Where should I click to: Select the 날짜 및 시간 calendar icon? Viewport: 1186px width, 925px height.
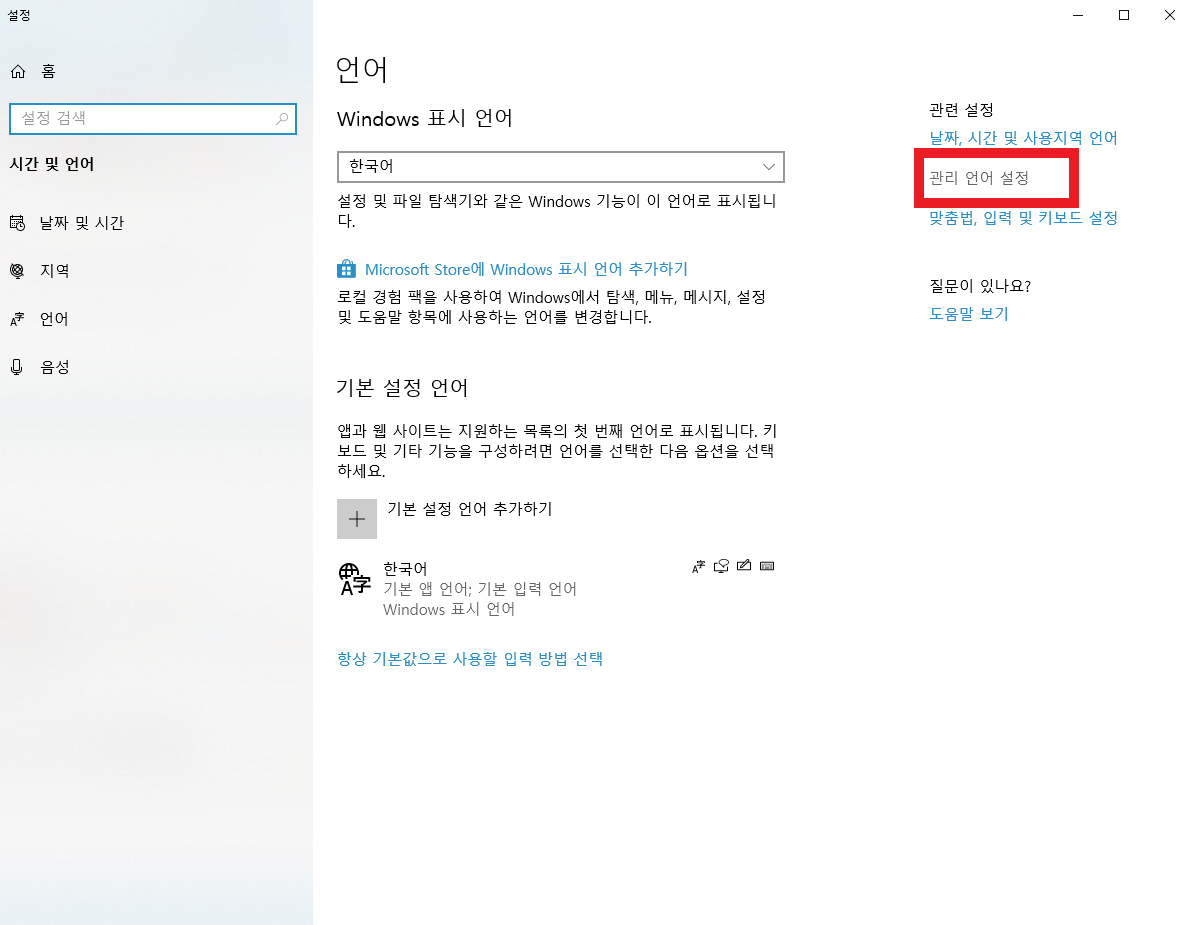pos(17,223)
